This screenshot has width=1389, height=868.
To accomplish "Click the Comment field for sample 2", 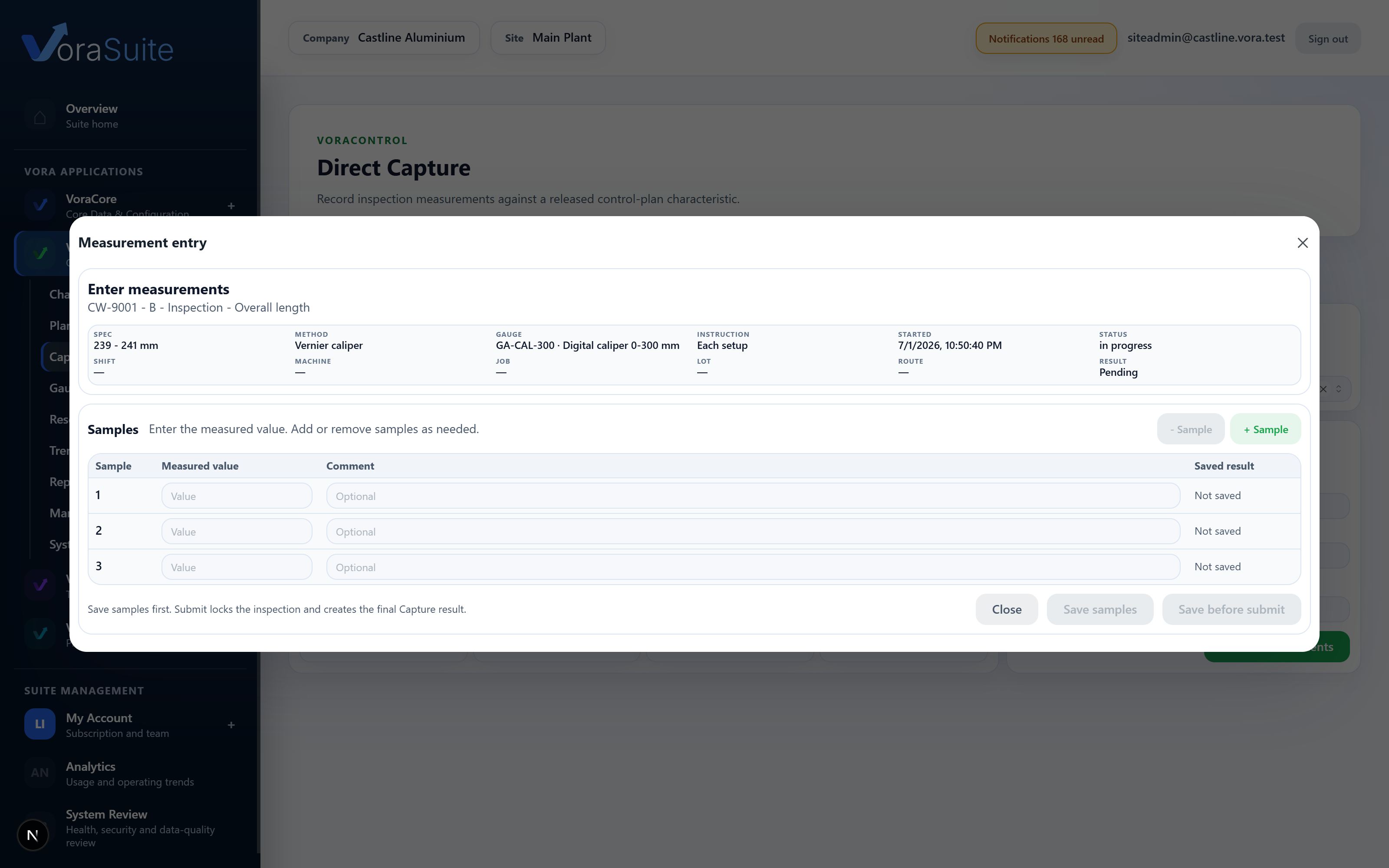I will click(753, 532).
